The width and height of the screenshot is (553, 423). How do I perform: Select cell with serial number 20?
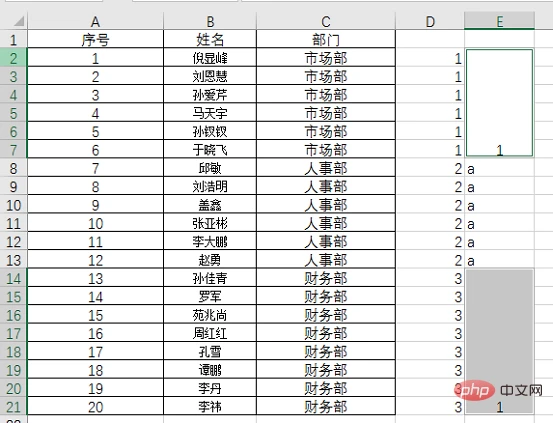coord(95,407)
